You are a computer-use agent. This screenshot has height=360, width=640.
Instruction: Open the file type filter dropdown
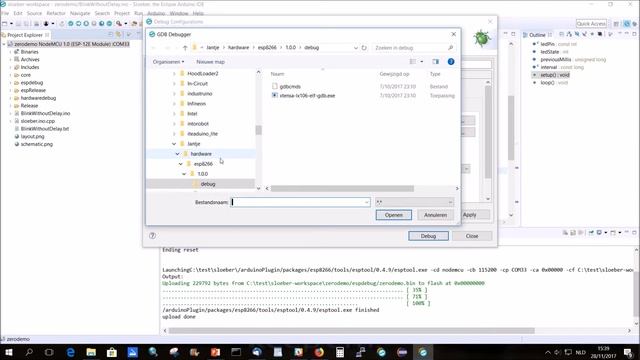[414, 202]
